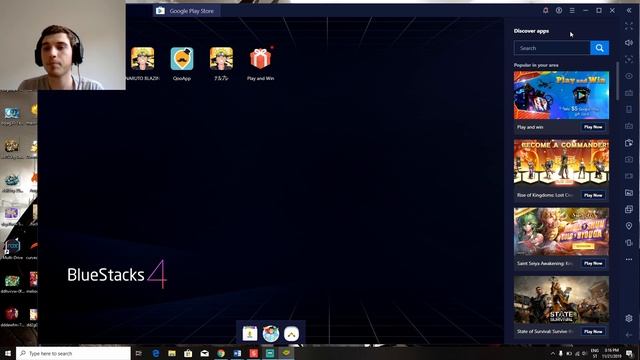The height and width of the screenshot is (360, 640).
Task: Open the Japanese-titled Naruto app icon
Action: (x=221, y=59)
